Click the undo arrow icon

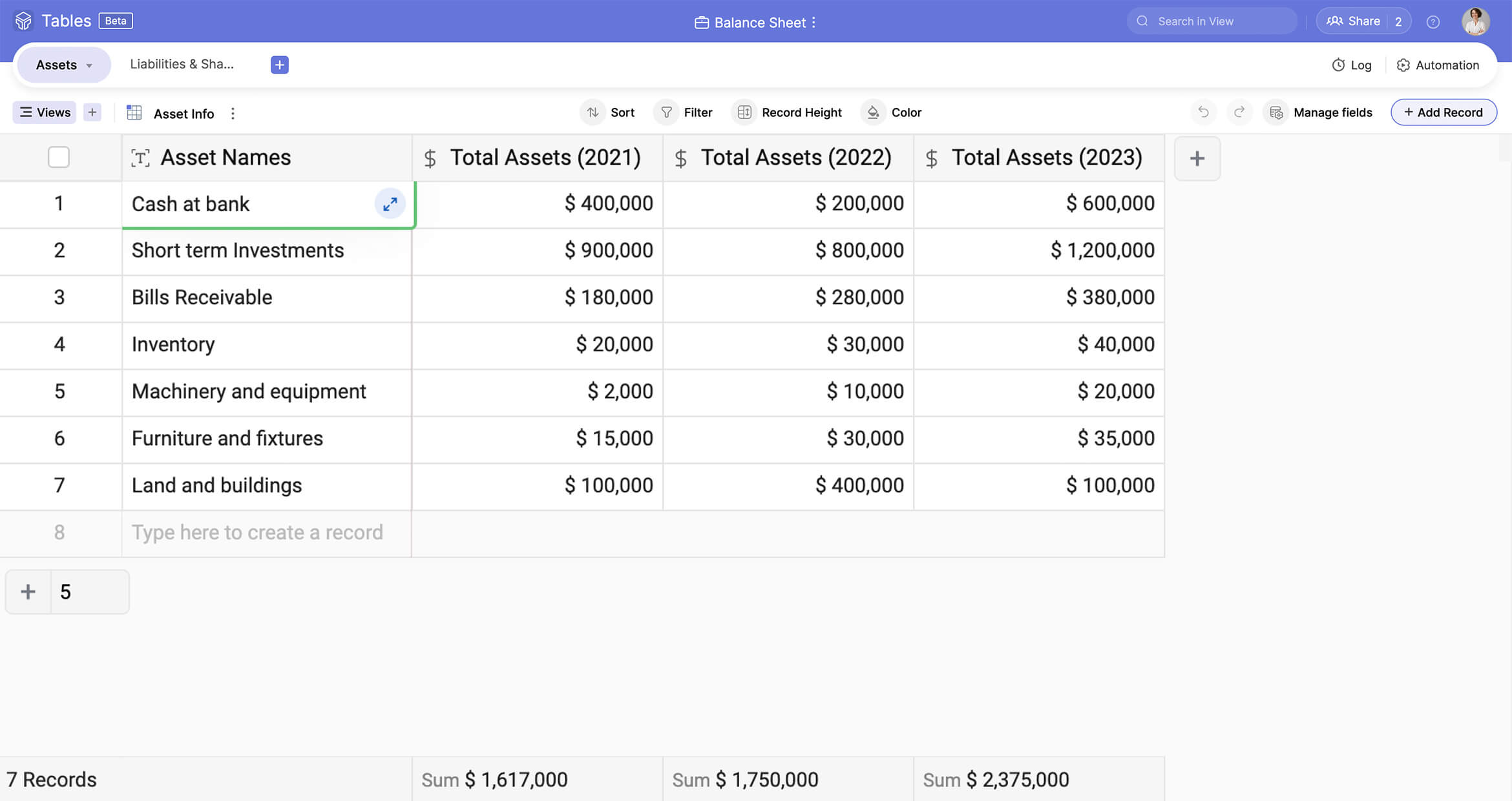(x=1203, y=112)
